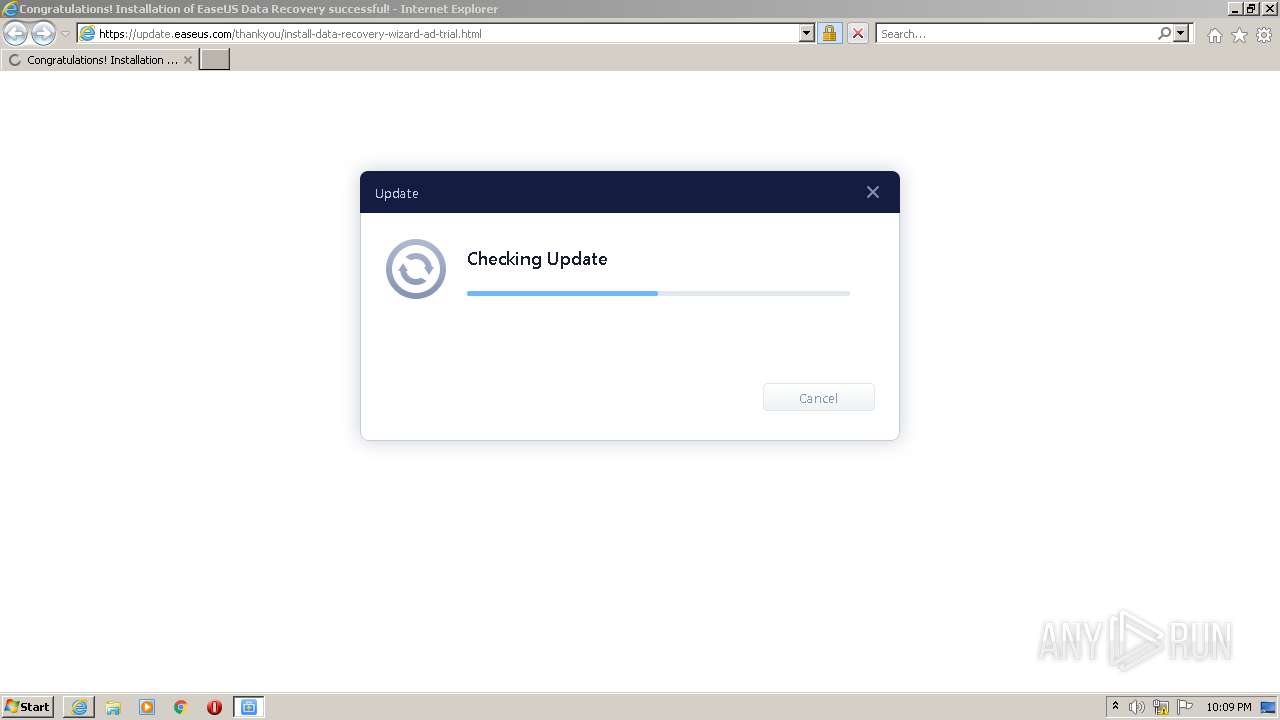The width and height of the screenshot is (1280, 720).
Task: Click the volume speaker tray icon
Action: coord(1137,707)
